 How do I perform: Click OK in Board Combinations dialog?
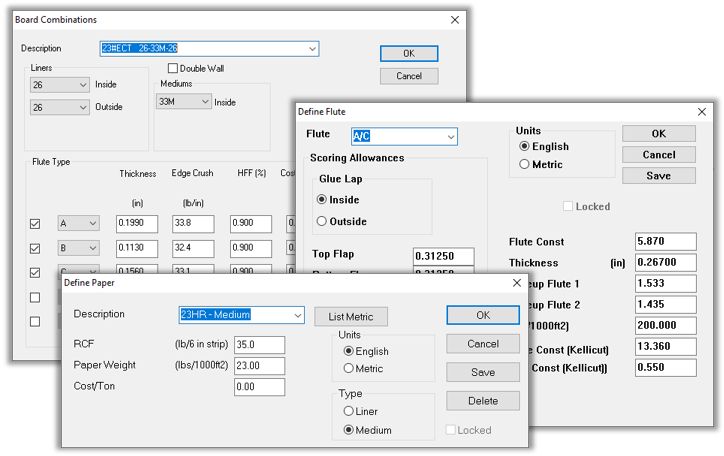409,53
